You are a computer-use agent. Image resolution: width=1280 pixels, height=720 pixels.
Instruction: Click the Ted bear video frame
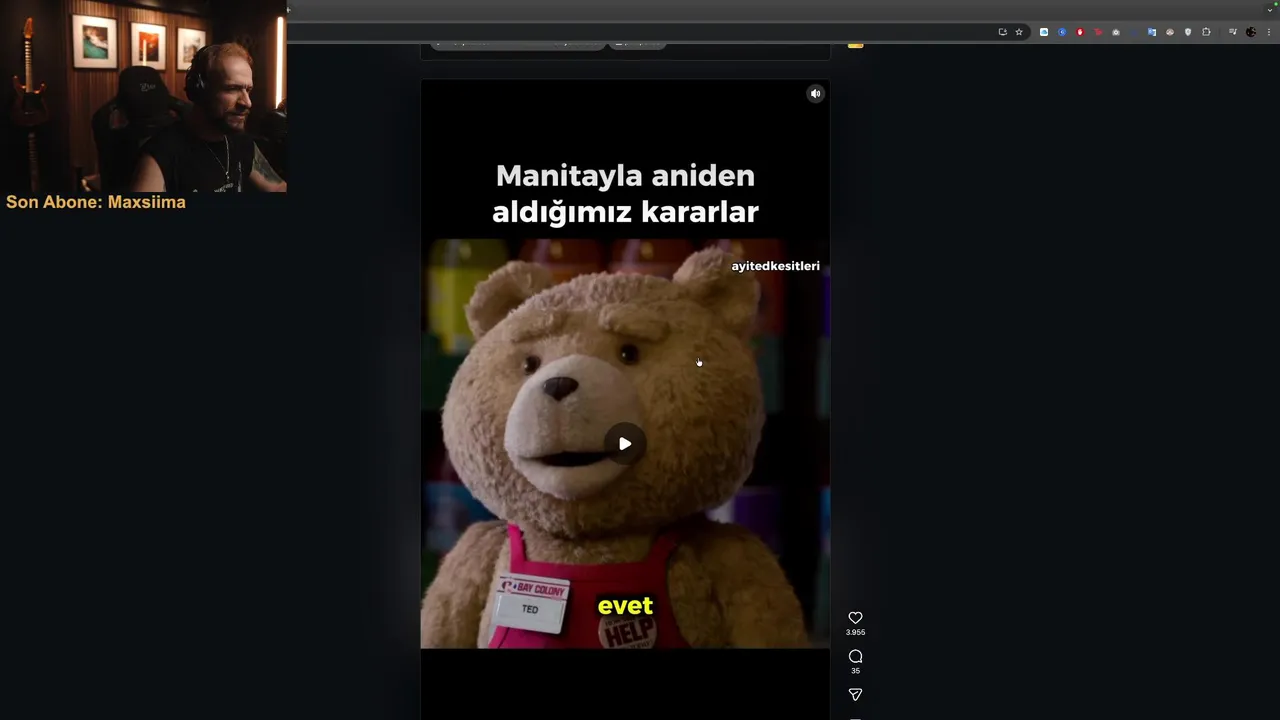tap(625, 443)
